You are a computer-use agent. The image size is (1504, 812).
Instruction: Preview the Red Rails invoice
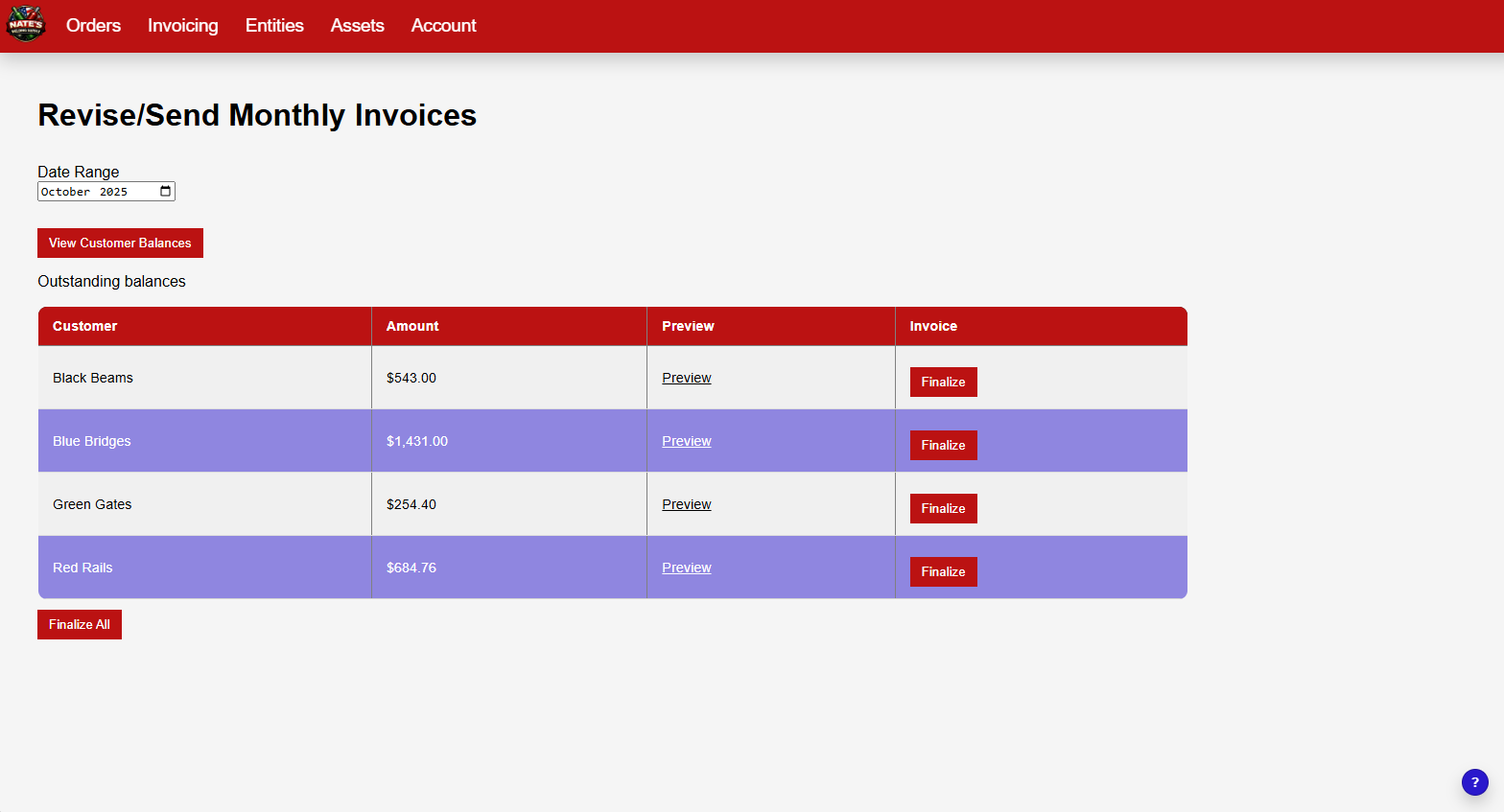click(687, 568)
